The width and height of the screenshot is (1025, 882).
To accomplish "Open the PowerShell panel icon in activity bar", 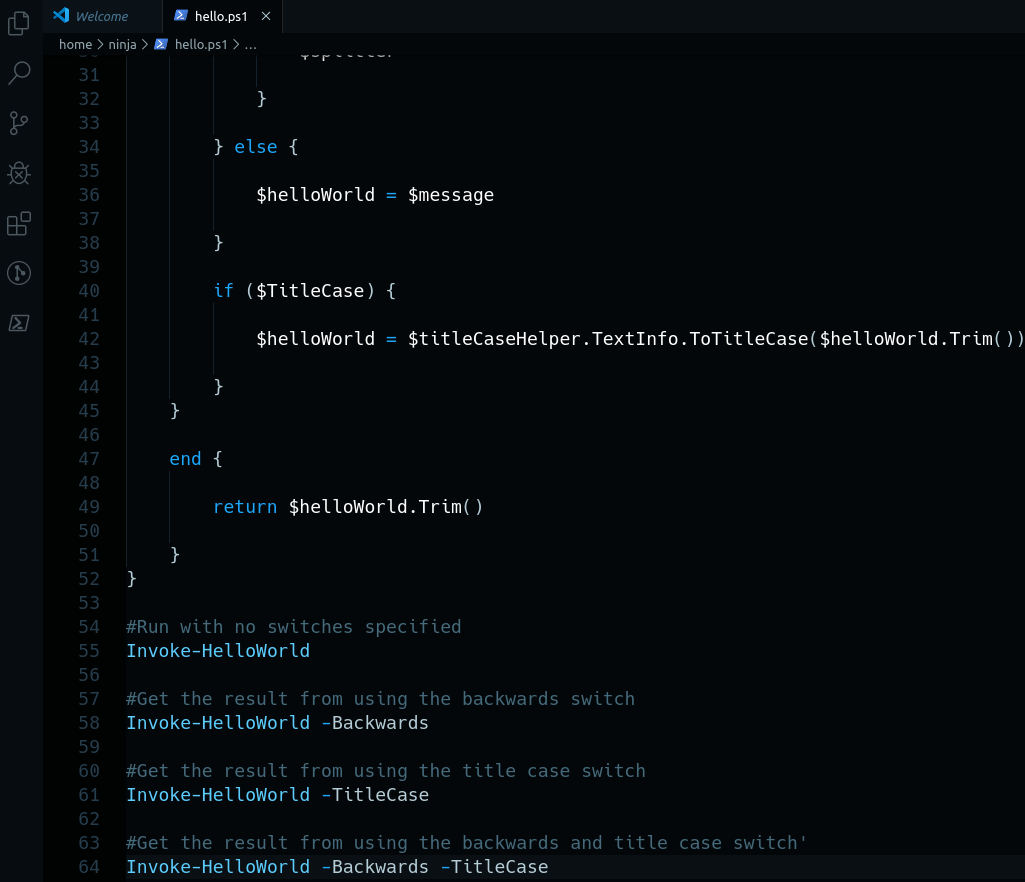I will [x=19, y=323].
